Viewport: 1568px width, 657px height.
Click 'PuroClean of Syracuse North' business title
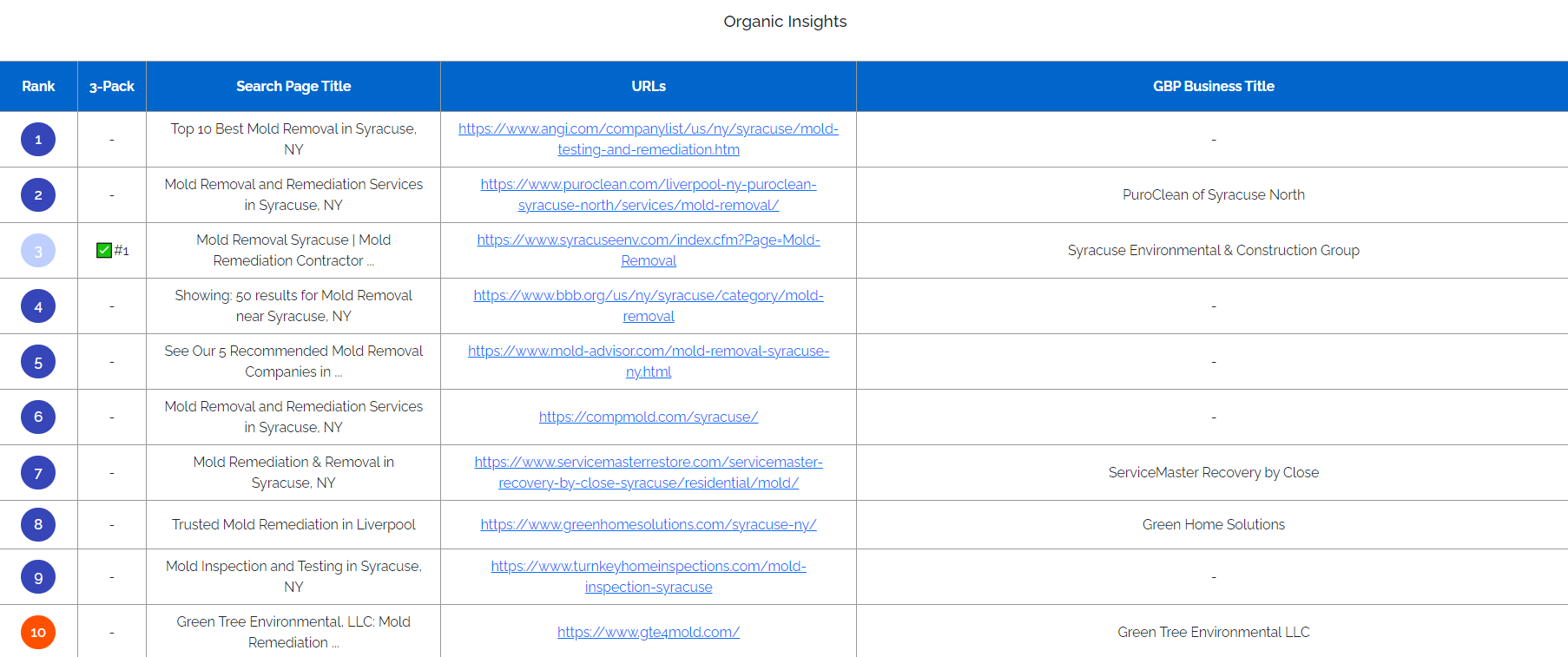[x=1213, y=194]
